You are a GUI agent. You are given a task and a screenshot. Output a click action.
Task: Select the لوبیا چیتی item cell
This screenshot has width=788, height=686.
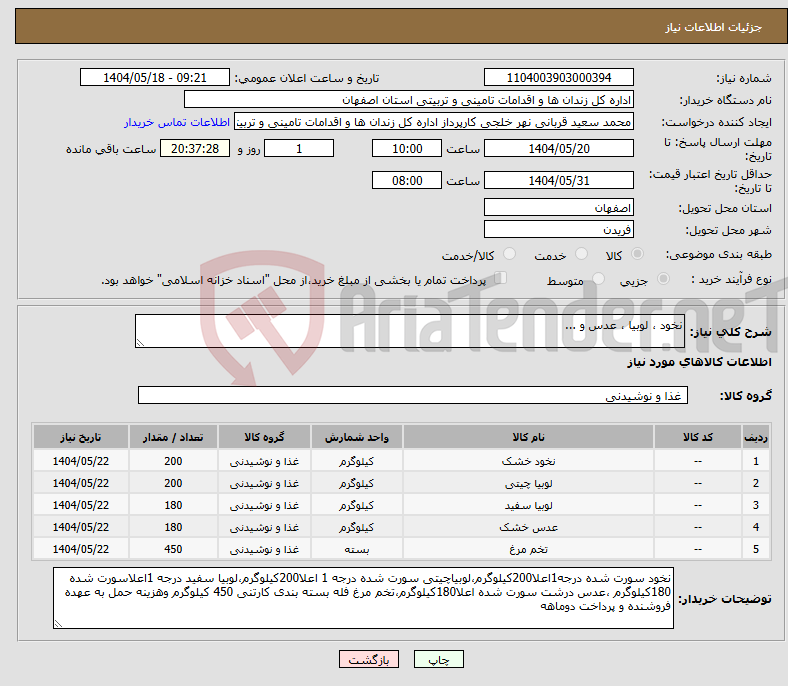click(x=528, y=483)
